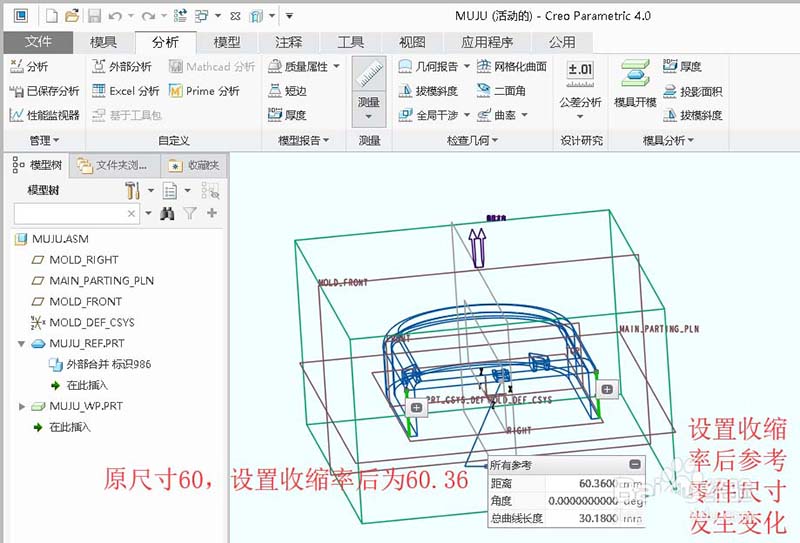The height and width of the screenshot is (543, 800).
Task: Expand the 全局干涉 dropdown arrow
Action: pos(466,115)
